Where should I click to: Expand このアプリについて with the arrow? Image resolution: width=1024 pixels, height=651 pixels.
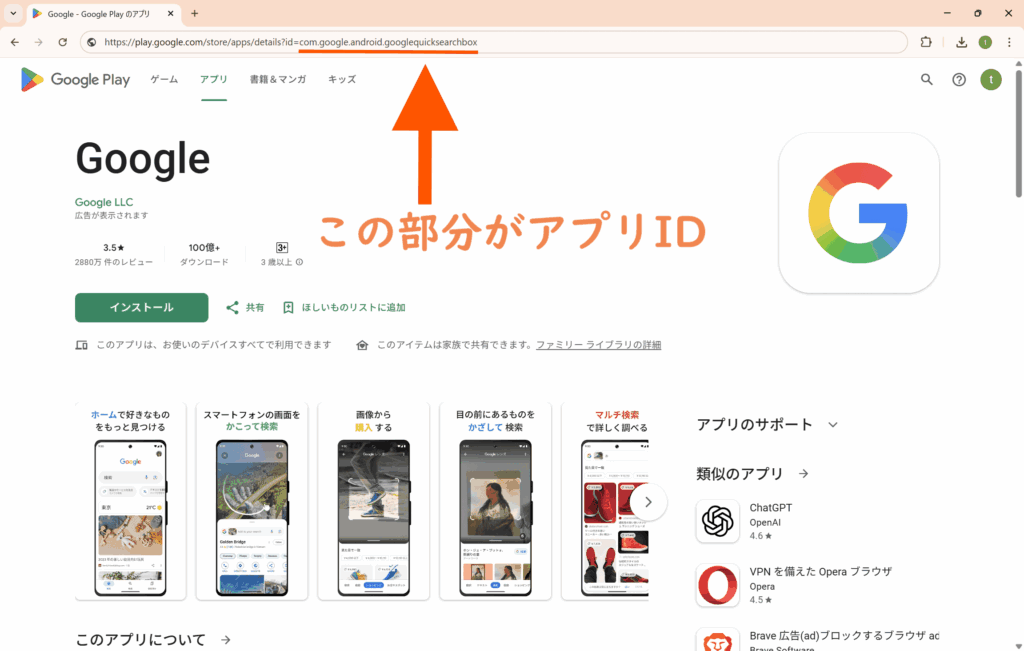click(226, 640)
